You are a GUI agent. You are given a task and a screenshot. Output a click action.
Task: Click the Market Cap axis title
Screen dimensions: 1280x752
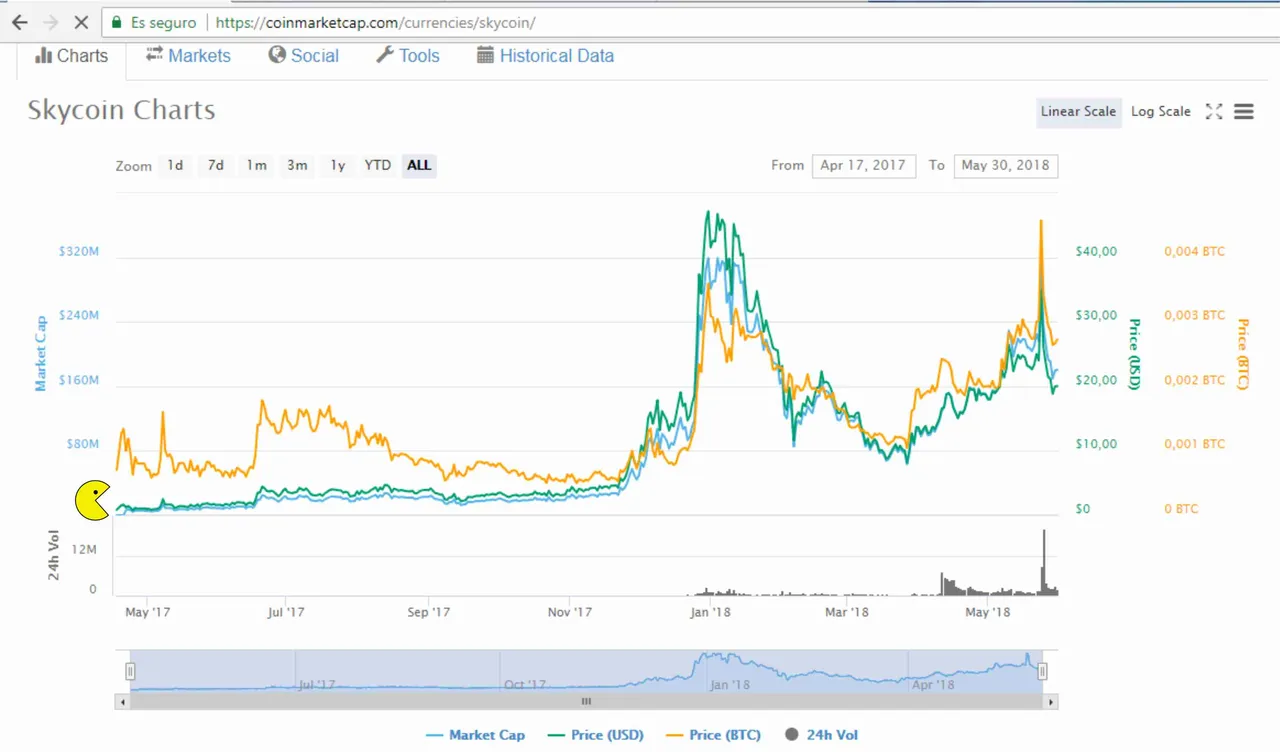point(41,353)
